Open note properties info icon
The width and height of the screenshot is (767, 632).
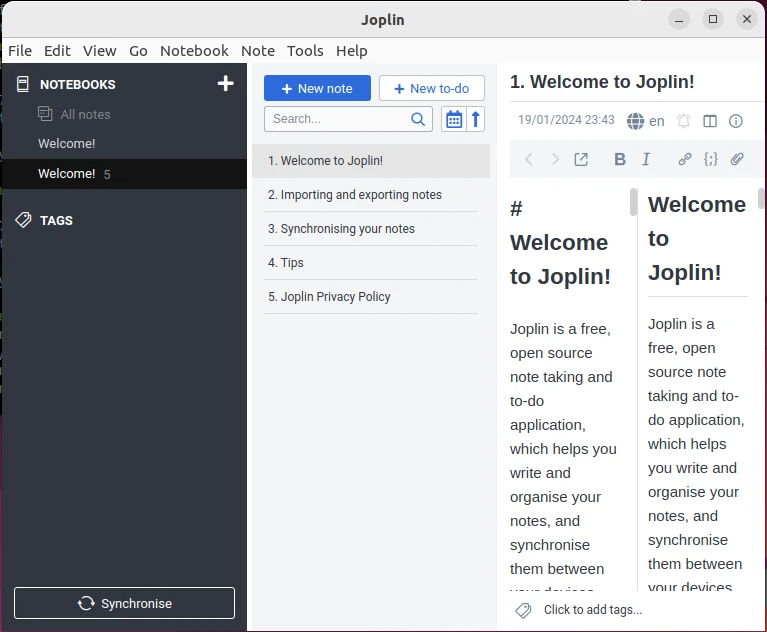[736, 121]
